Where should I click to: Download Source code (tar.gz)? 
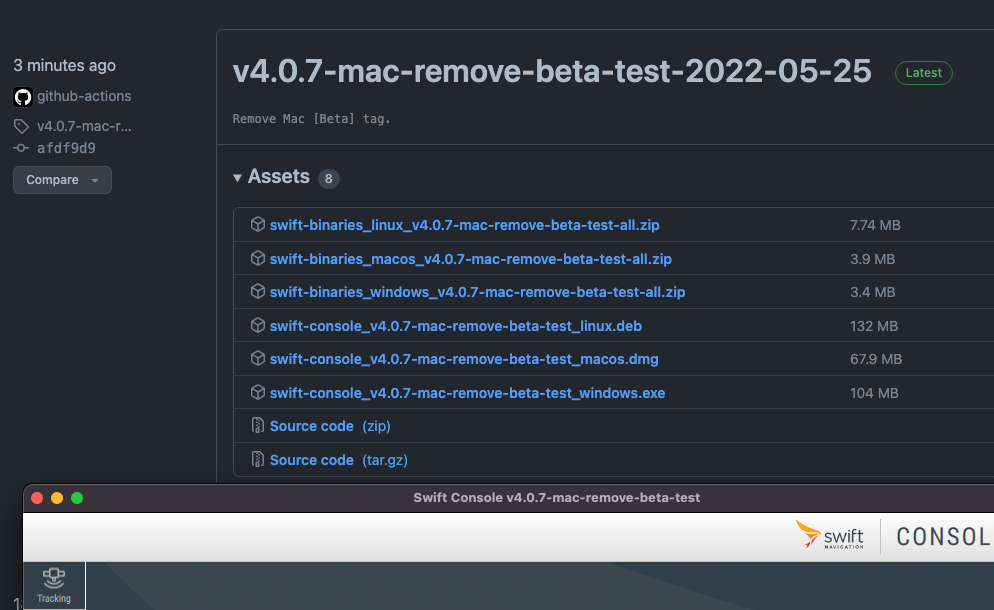click(x=339, y=460)
